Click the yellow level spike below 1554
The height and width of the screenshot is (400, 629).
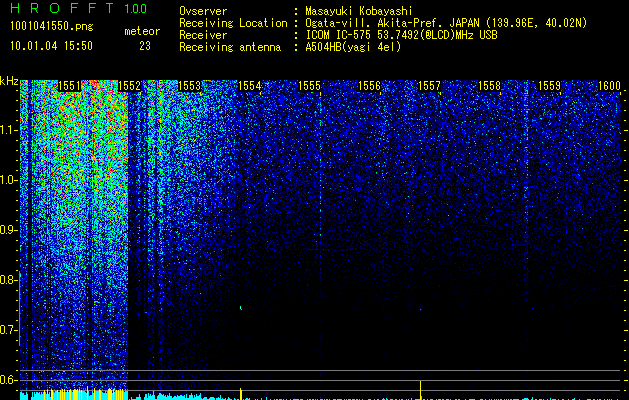241,393
